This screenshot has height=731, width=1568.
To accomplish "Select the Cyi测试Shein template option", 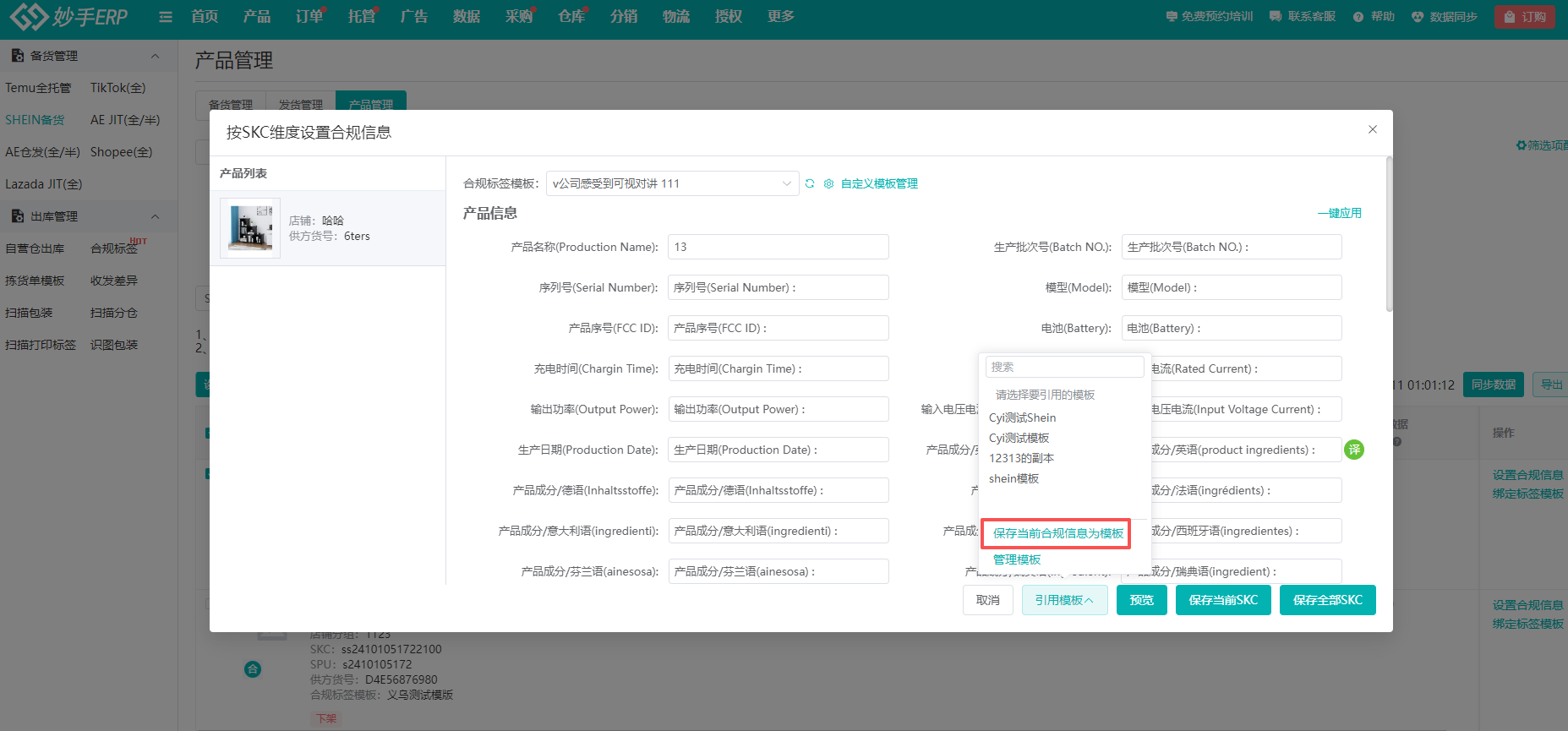I will (1022, 417).
